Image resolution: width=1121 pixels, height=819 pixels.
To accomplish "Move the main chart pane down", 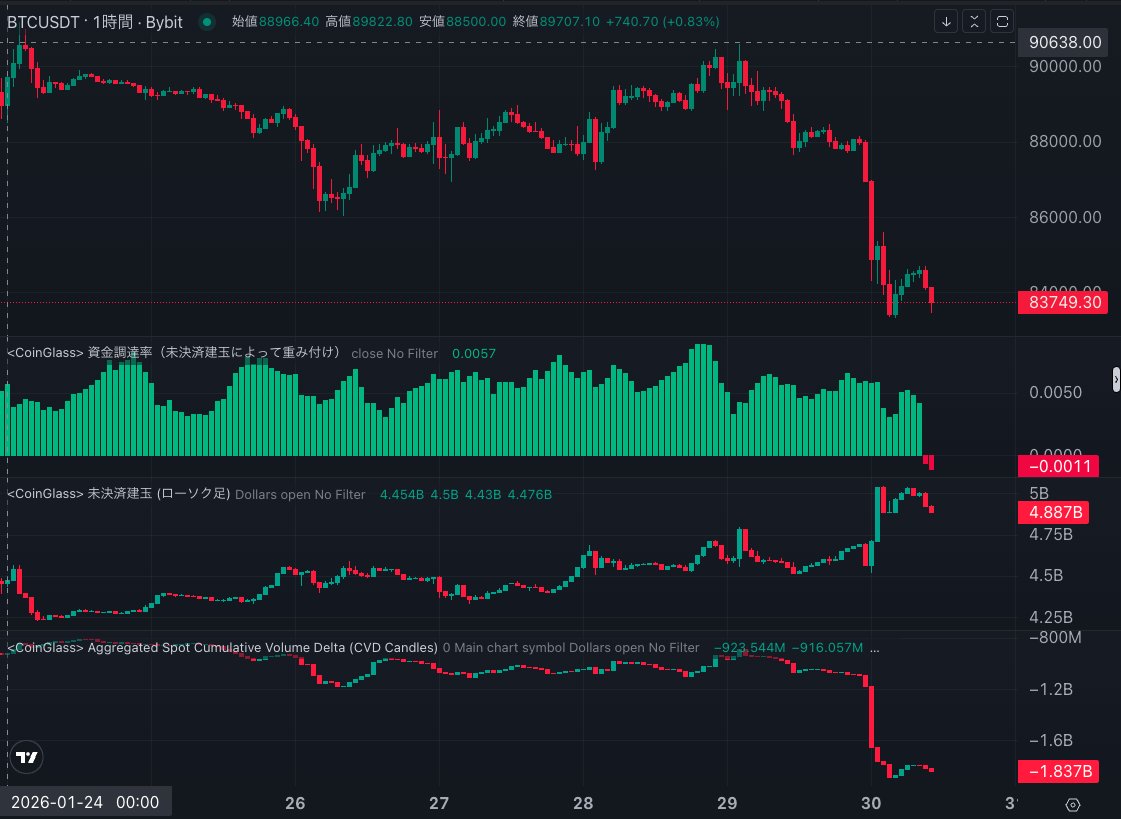I will pos(946,21).
